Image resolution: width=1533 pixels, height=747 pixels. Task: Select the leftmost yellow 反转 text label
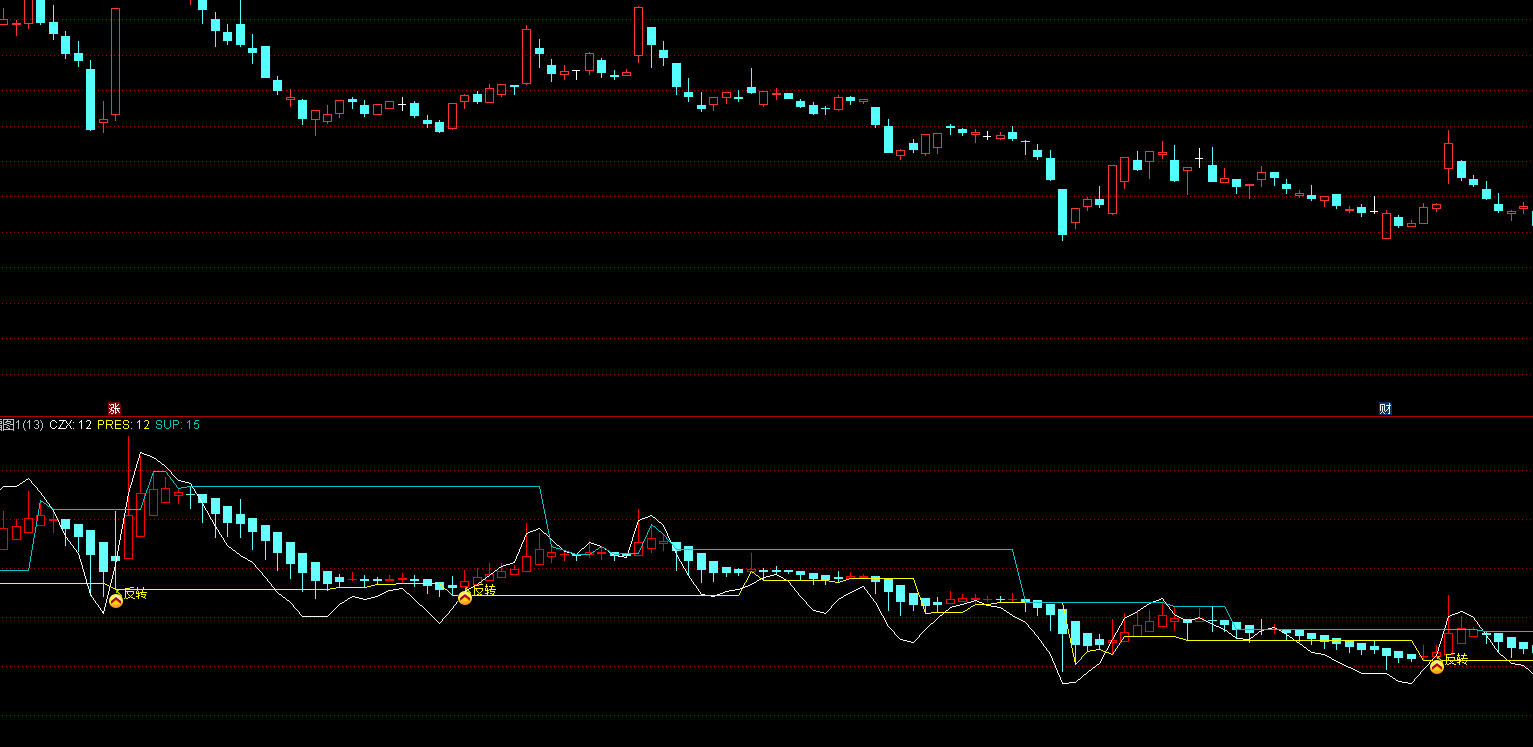coord(135,593)
